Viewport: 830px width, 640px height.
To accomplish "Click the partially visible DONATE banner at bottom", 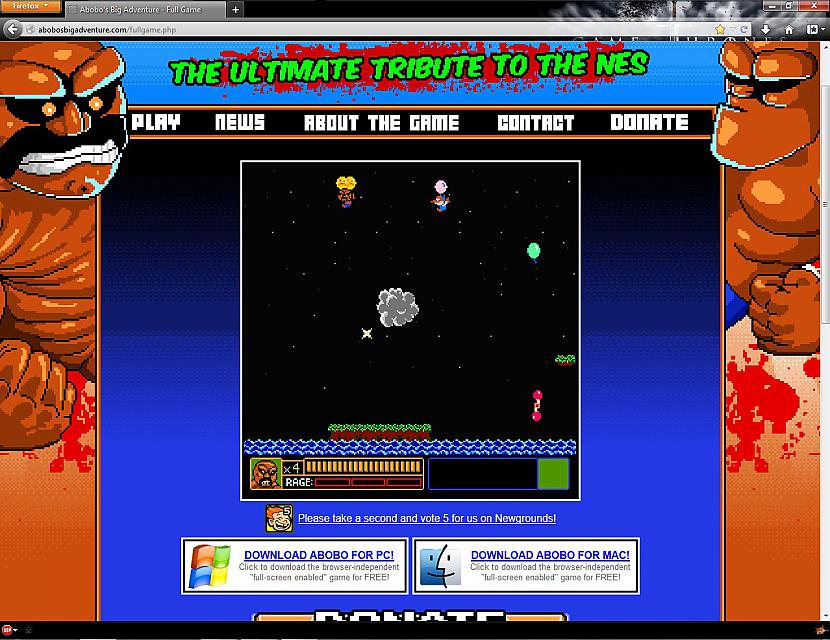I will pyautogui.click(x=410, y=615).
